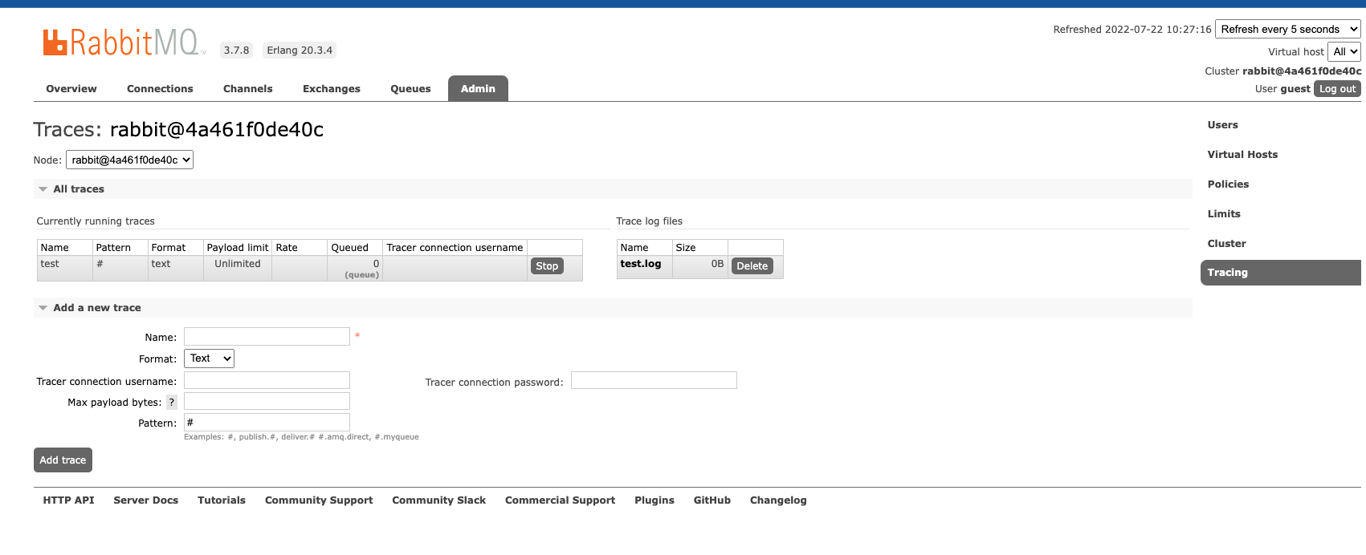The image size is (1366, 555).
Task: Go to the Channels tab
Action: [248, 89]
